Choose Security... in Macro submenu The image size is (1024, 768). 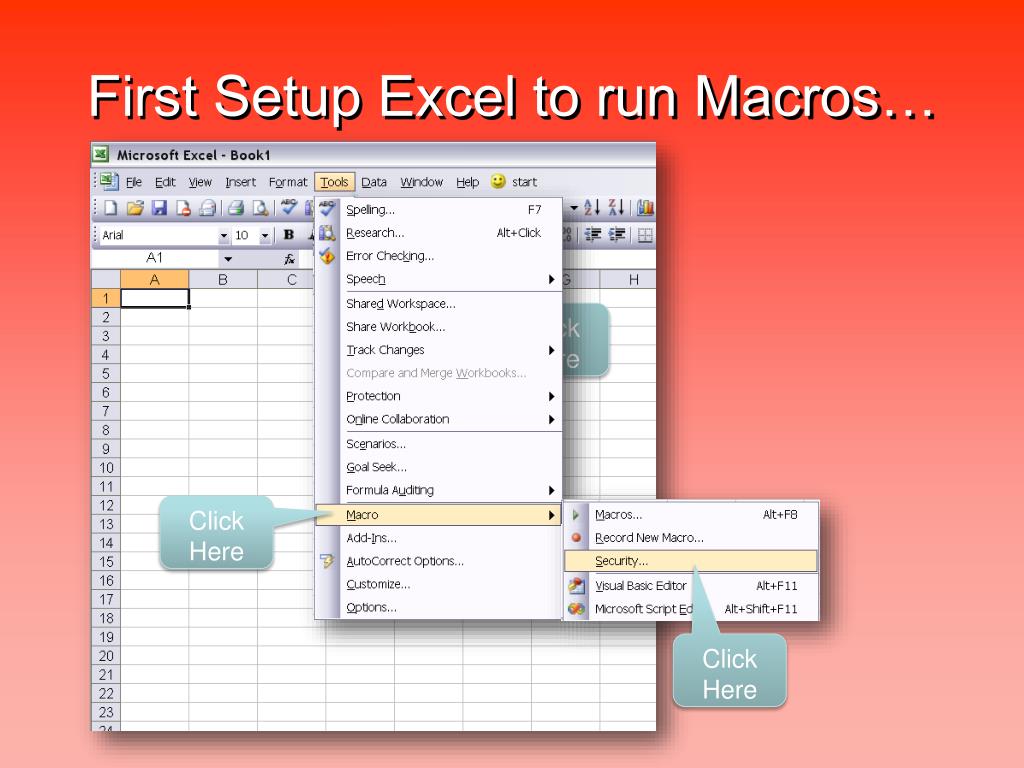point(691,561)
